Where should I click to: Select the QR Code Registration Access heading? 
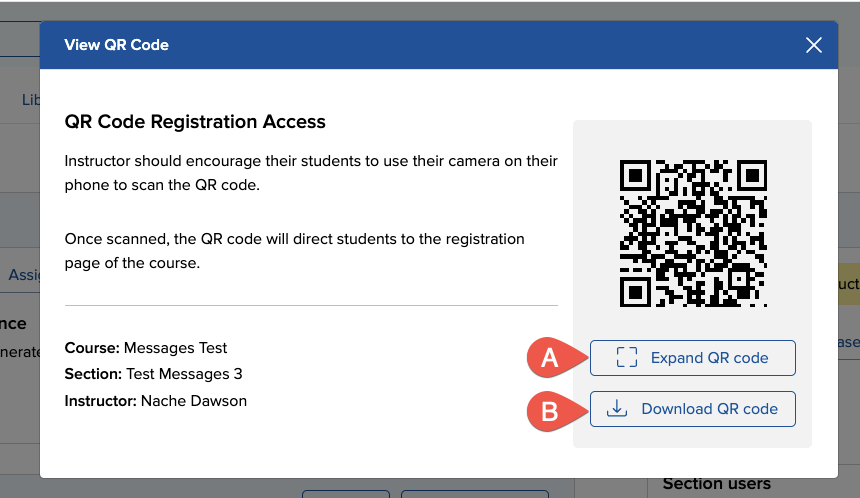[x=195, y=122]
